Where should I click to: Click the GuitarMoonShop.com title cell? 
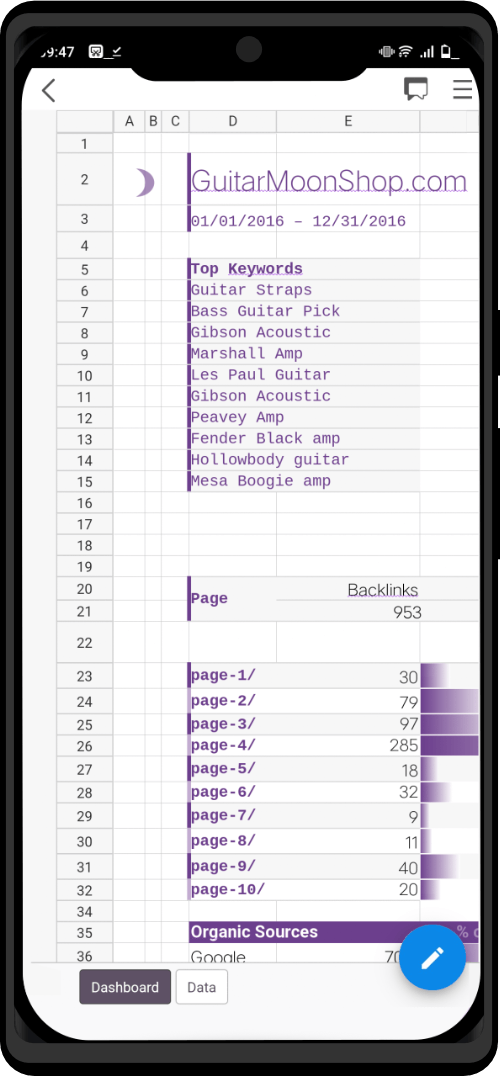coord(329,180)
